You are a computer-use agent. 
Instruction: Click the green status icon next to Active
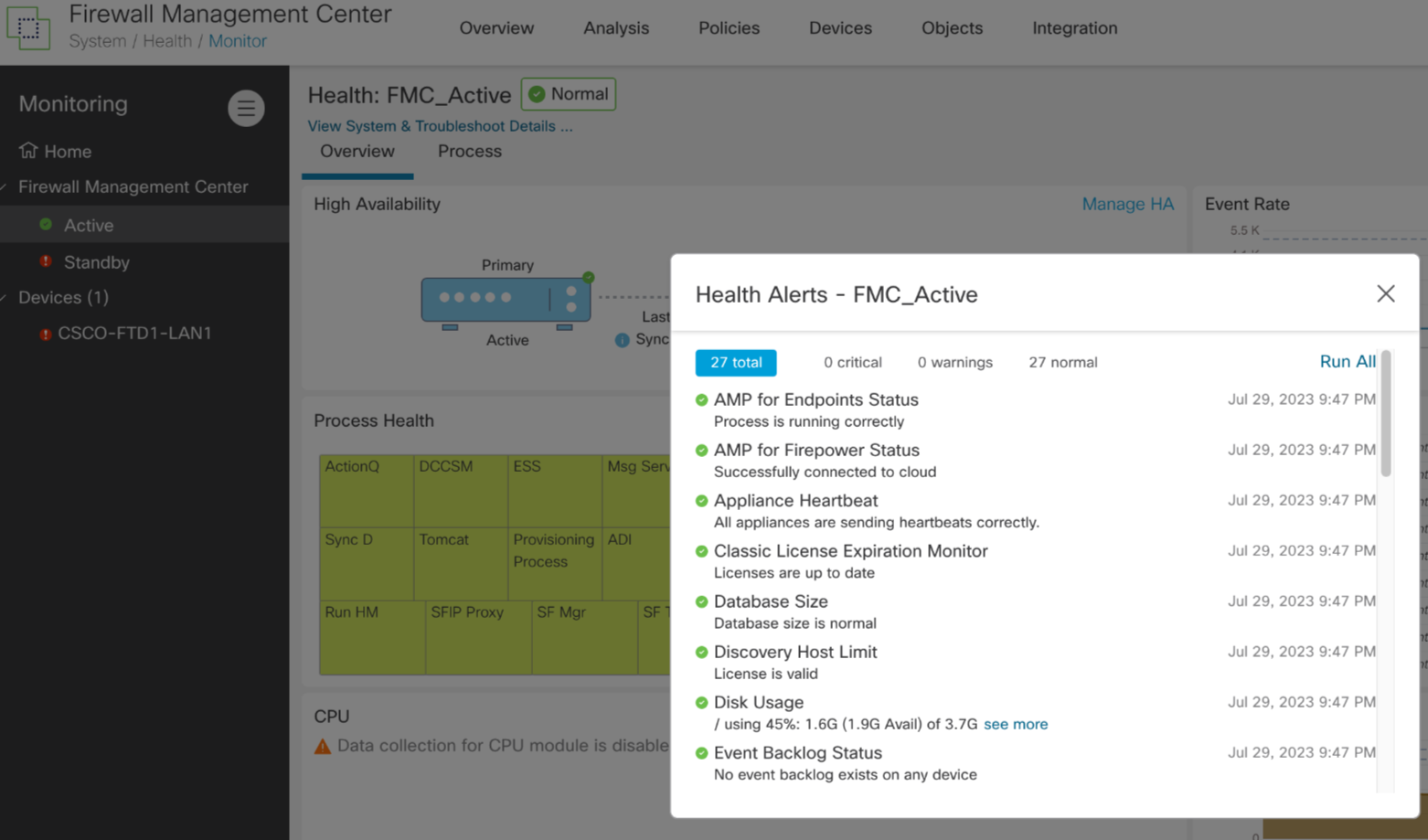46,224
